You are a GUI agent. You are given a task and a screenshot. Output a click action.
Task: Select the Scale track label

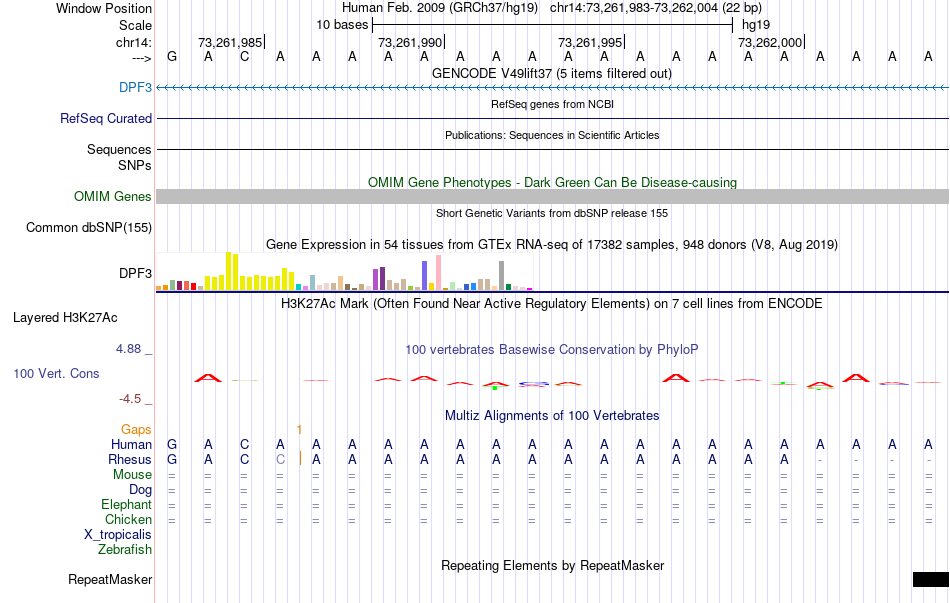(135, 25)
